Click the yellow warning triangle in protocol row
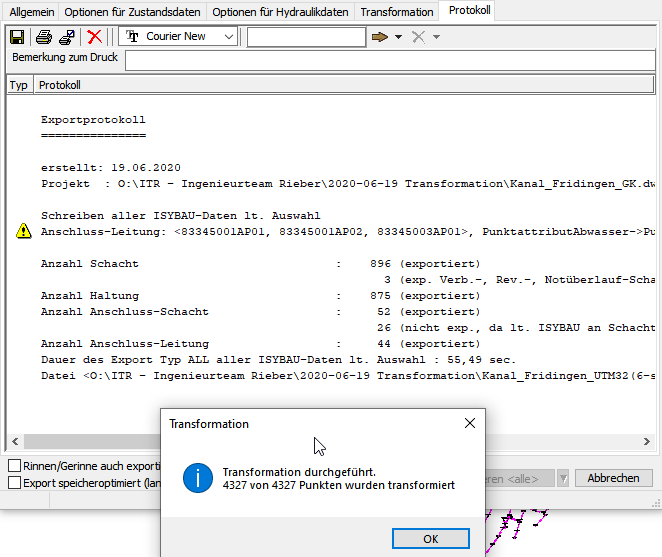Image resolution: width=662 pixels, height=557 pixels. 24,232
